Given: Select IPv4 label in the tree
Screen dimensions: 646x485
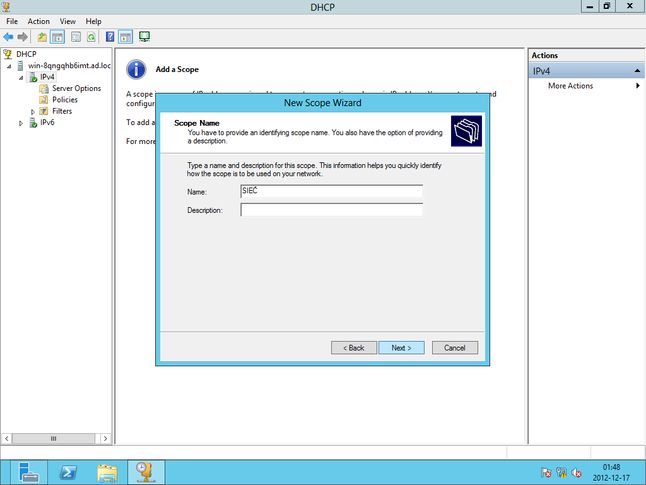Looking at the screenshot, I should pos(47,77).
